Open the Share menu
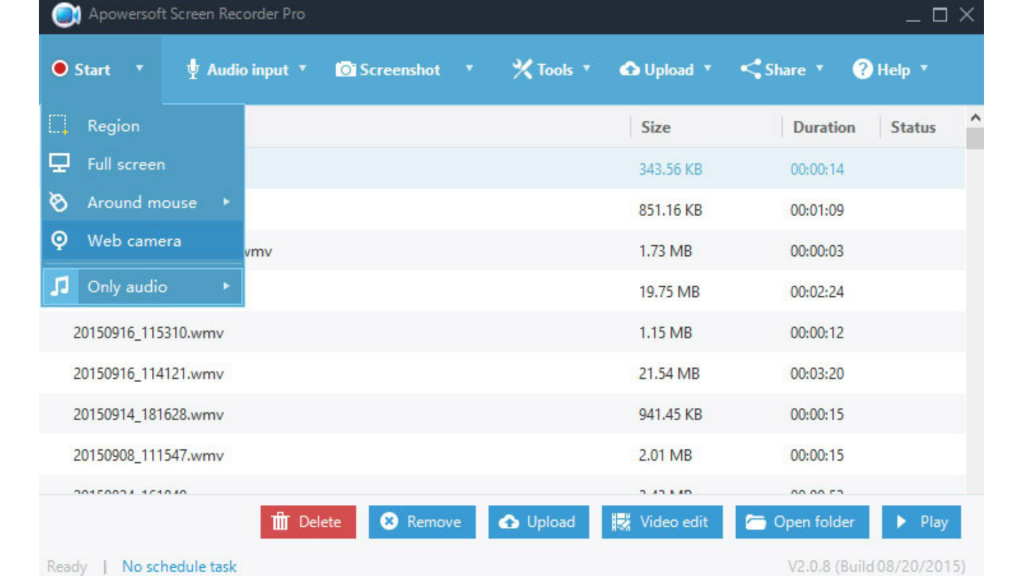 coord(780,69)
